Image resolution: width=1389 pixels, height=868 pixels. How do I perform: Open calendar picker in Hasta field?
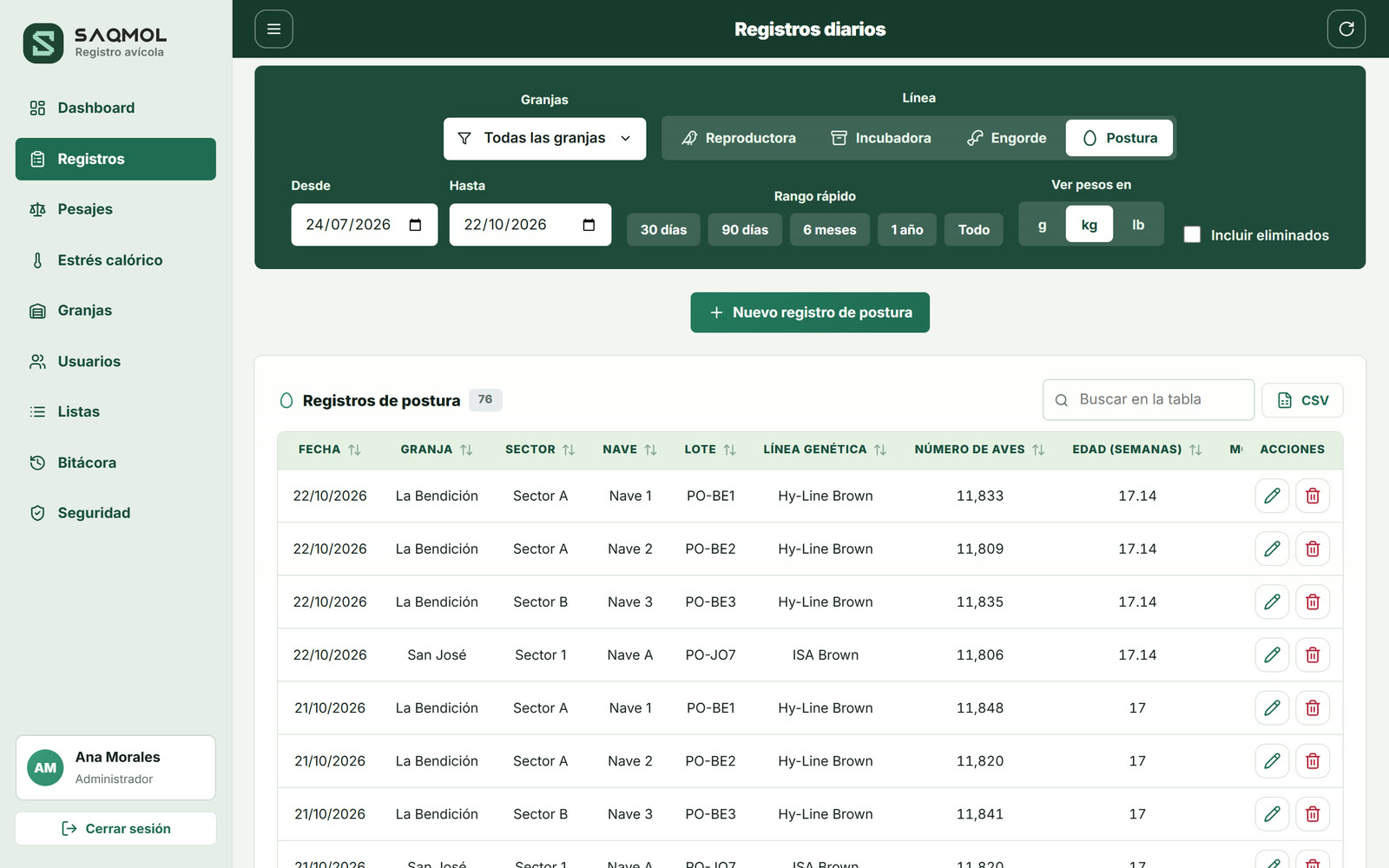tap(589, 225)
